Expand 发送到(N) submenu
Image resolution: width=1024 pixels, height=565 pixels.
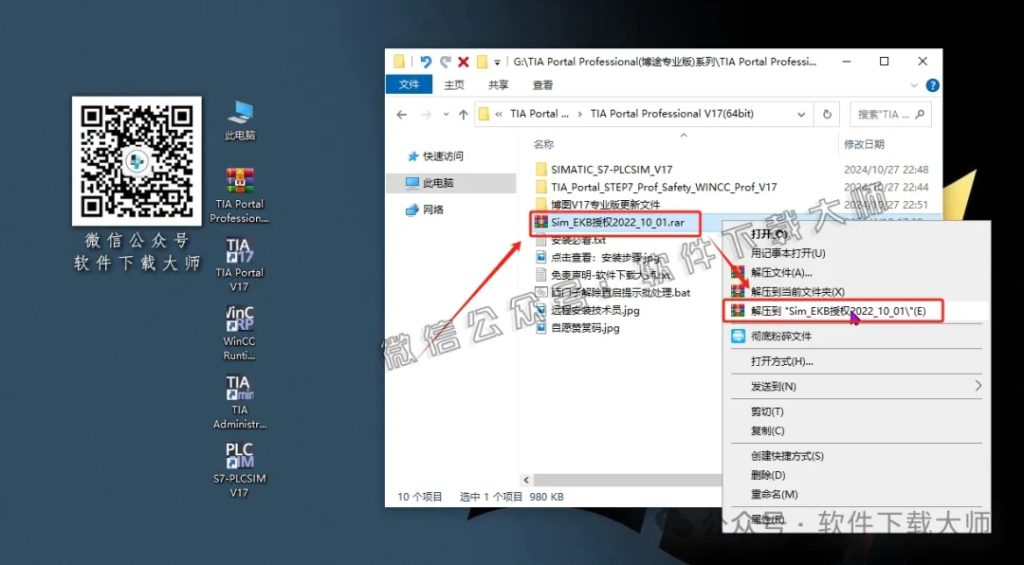pyautogui.click(x=856, y=386)
